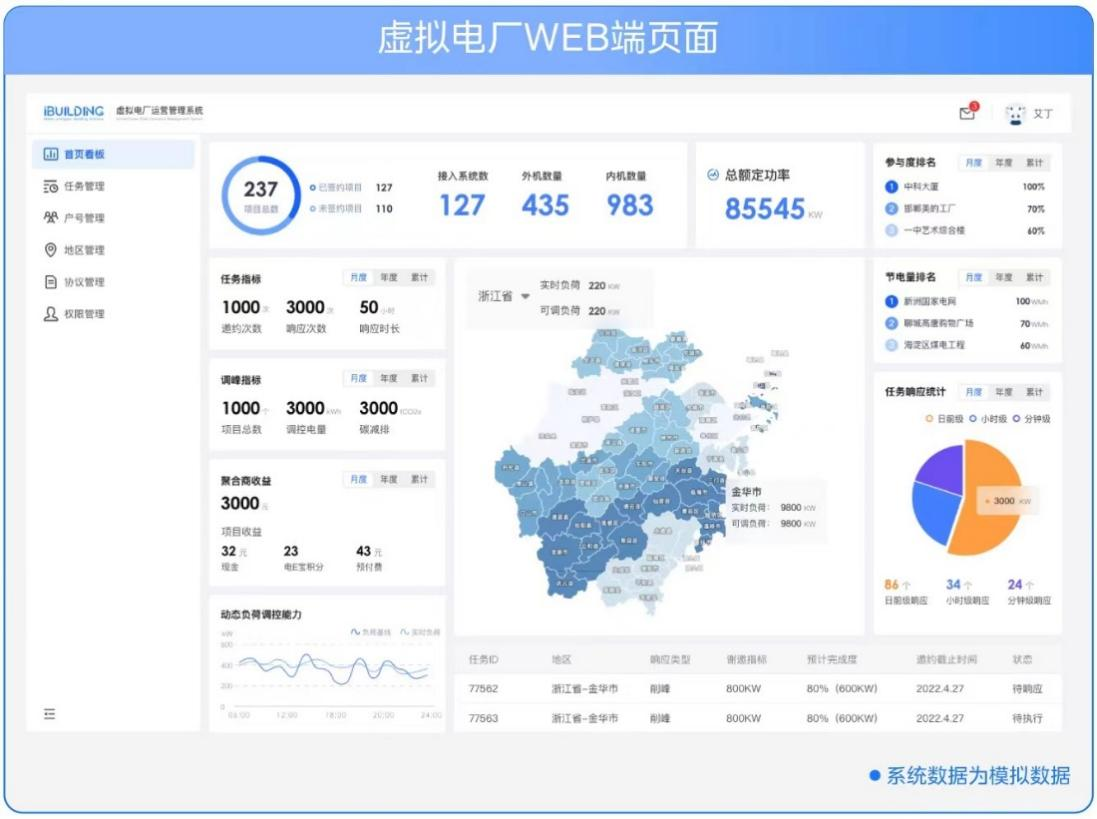1097x819 pixels.
Task: Toggle 负荷基线 line legend
Action: tap(371, 632)
